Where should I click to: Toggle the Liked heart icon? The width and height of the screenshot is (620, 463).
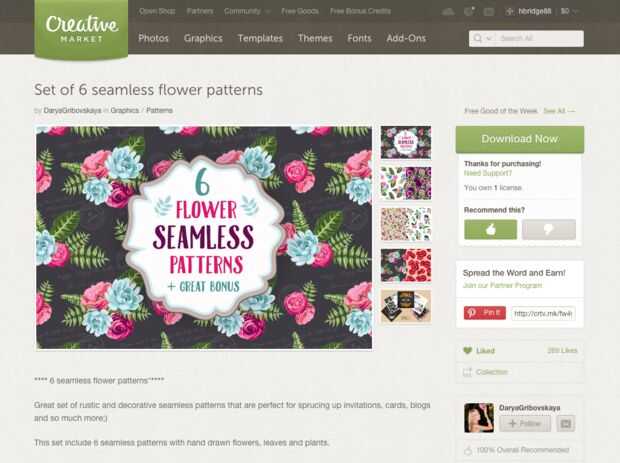coord(468,350)
